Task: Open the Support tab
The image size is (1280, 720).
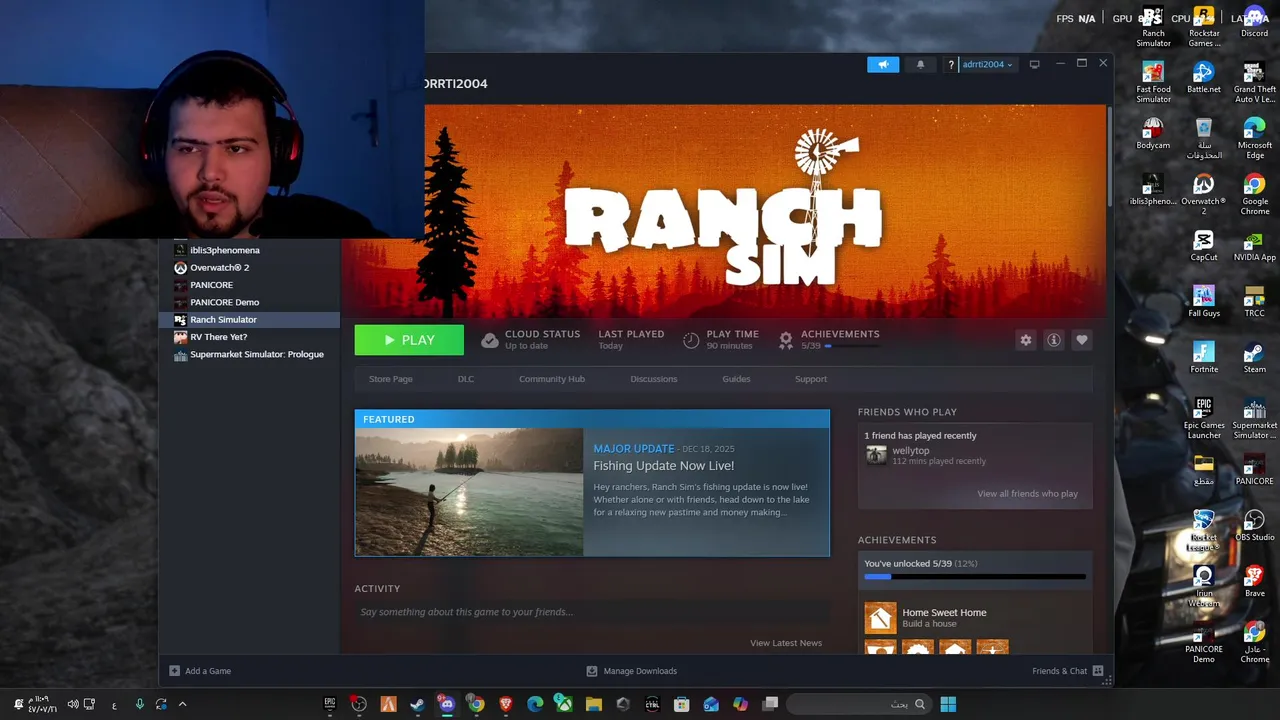Action: (811, 379)
